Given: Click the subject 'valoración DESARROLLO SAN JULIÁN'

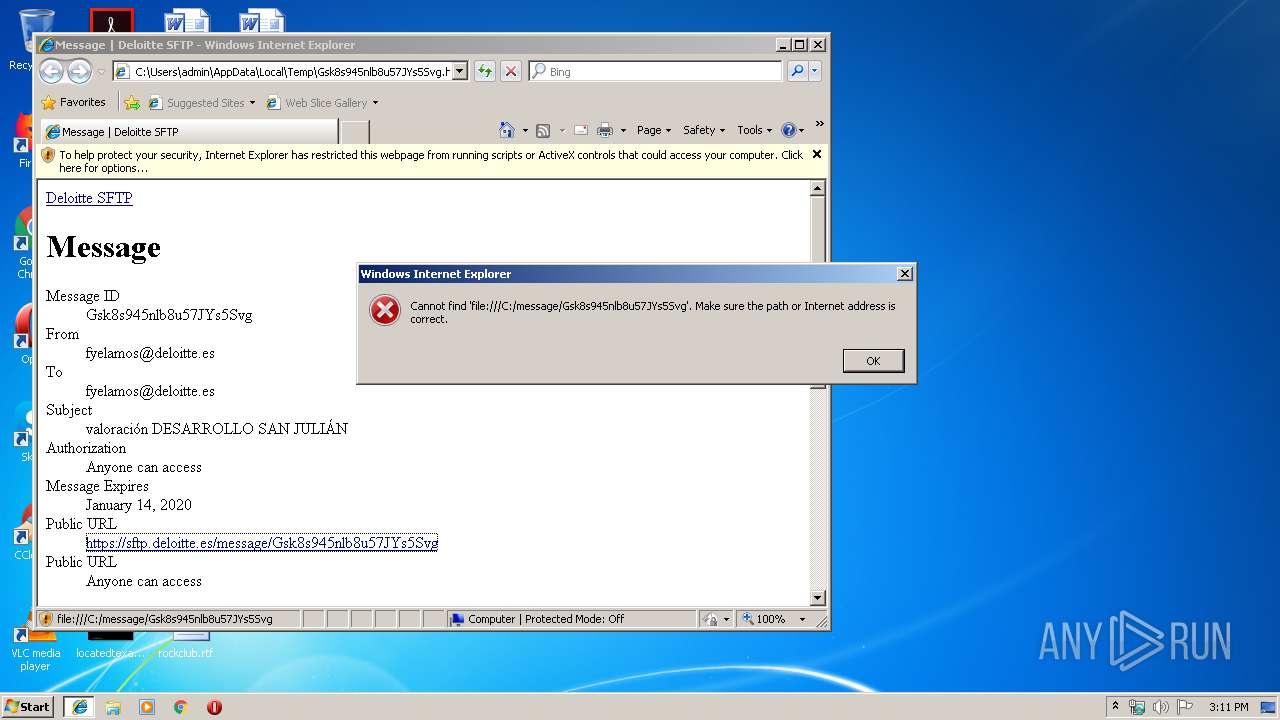Looking at the screenshot, I should click(217, 429).
